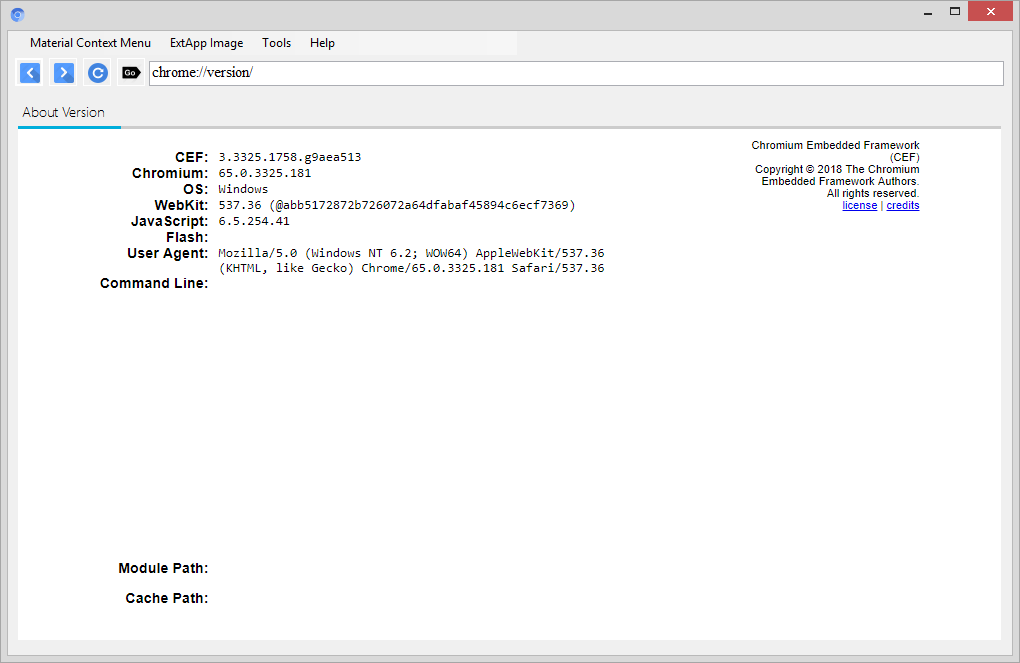
Task: Open the Tools menu
Action: pyautogui.click(x=276, y=43)
